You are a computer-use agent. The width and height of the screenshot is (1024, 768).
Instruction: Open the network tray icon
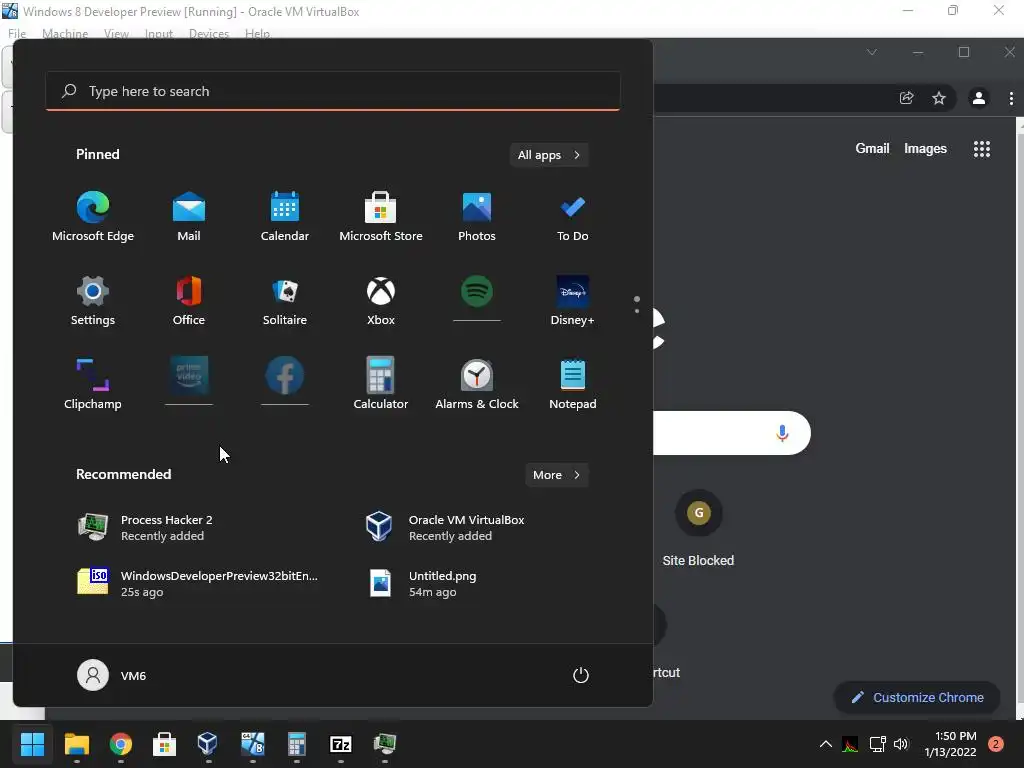tap(877, 744)
